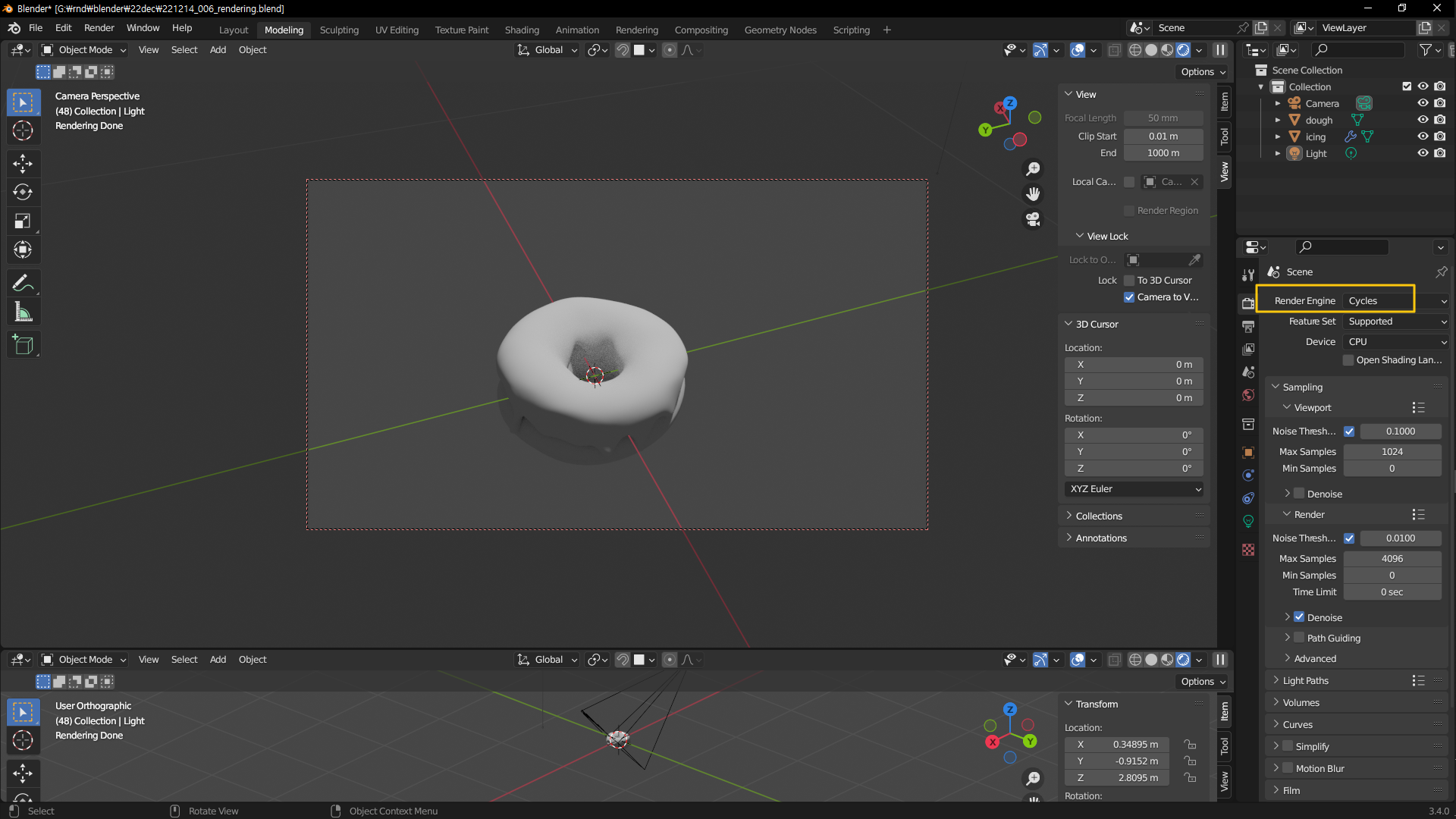Open the Output properties tab icon
1456x819 pixels.
point(1248,326)
